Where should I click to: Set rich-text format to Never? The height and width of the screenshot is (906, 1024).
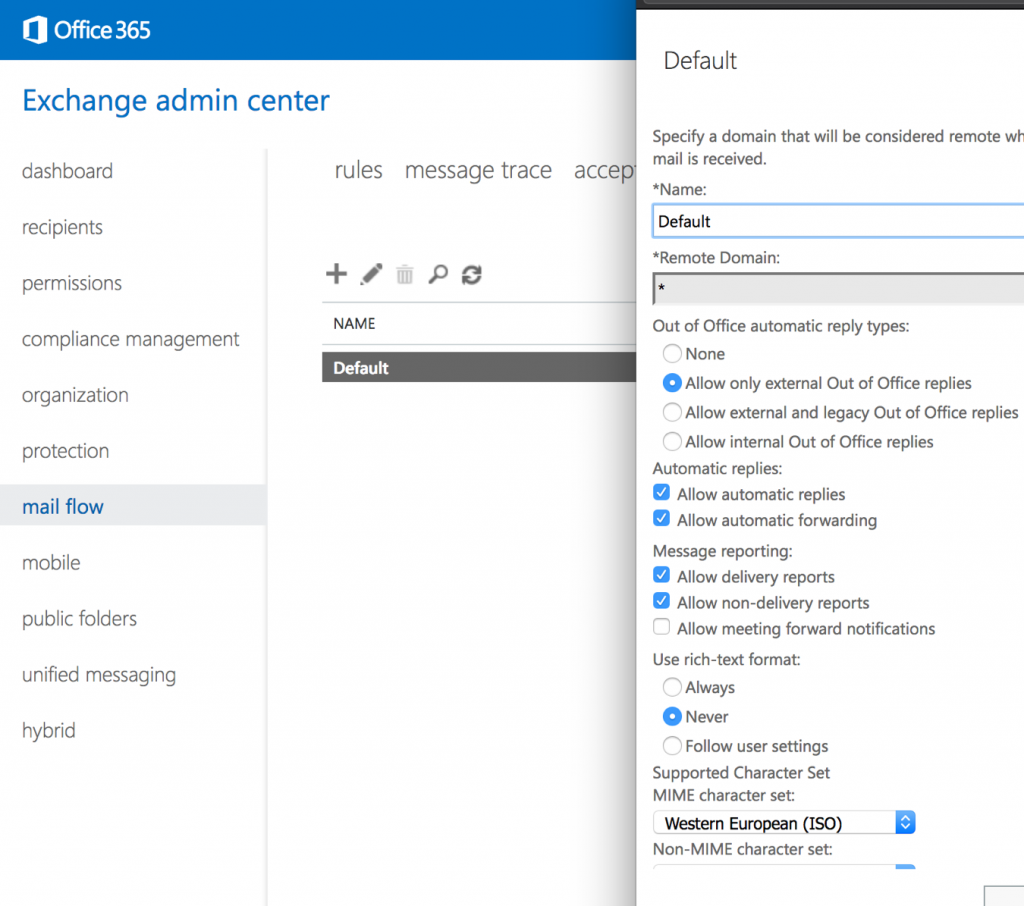(x=672, y=717)
